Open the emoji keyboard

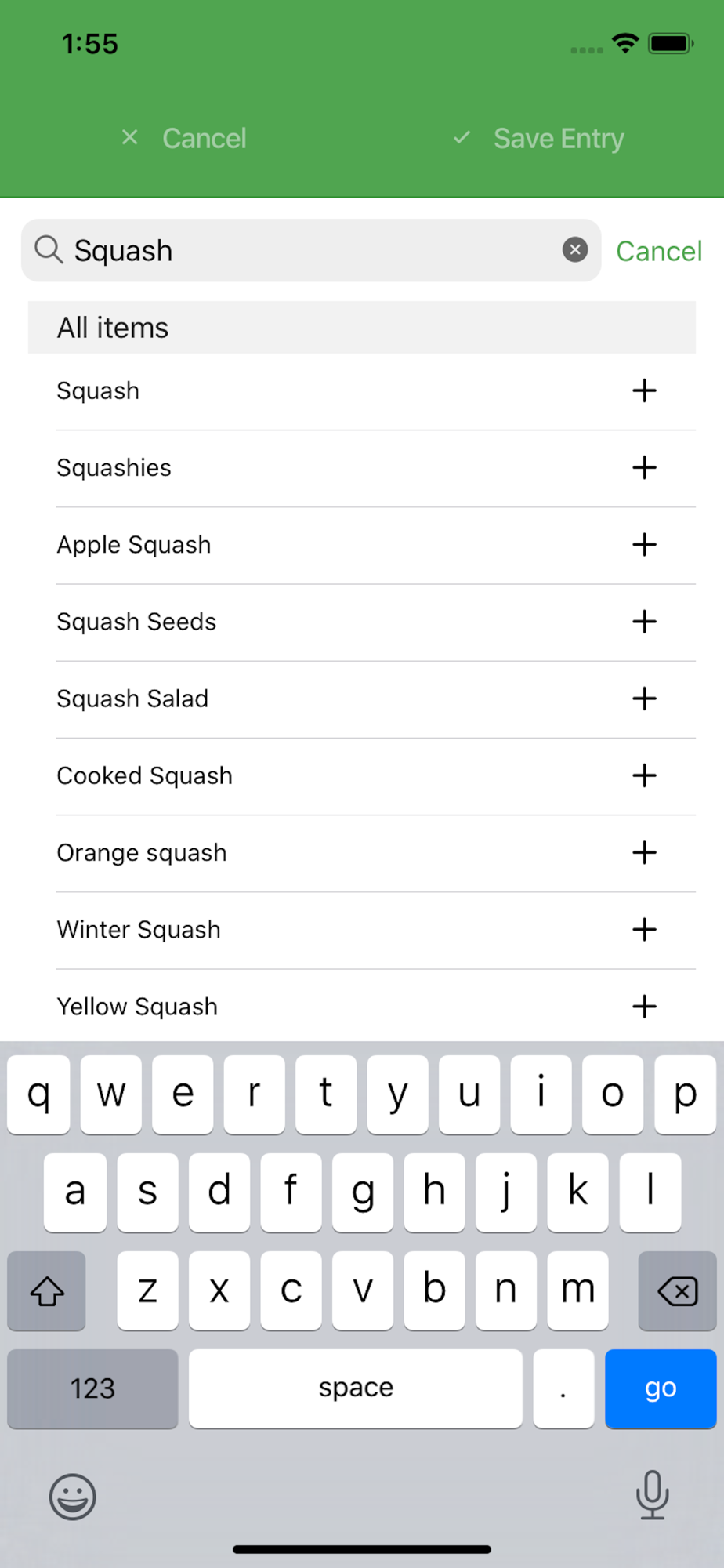pos(73,1496)
